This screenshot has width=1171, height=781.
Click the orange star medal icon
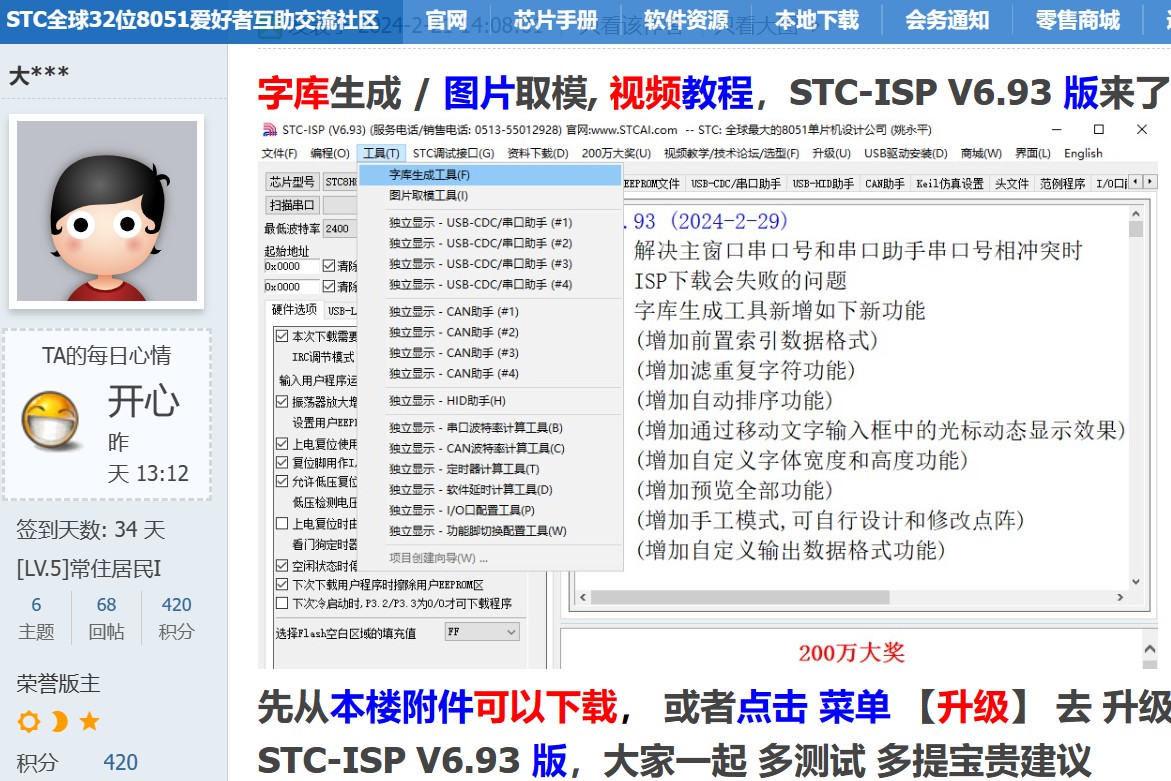[90, 721]
